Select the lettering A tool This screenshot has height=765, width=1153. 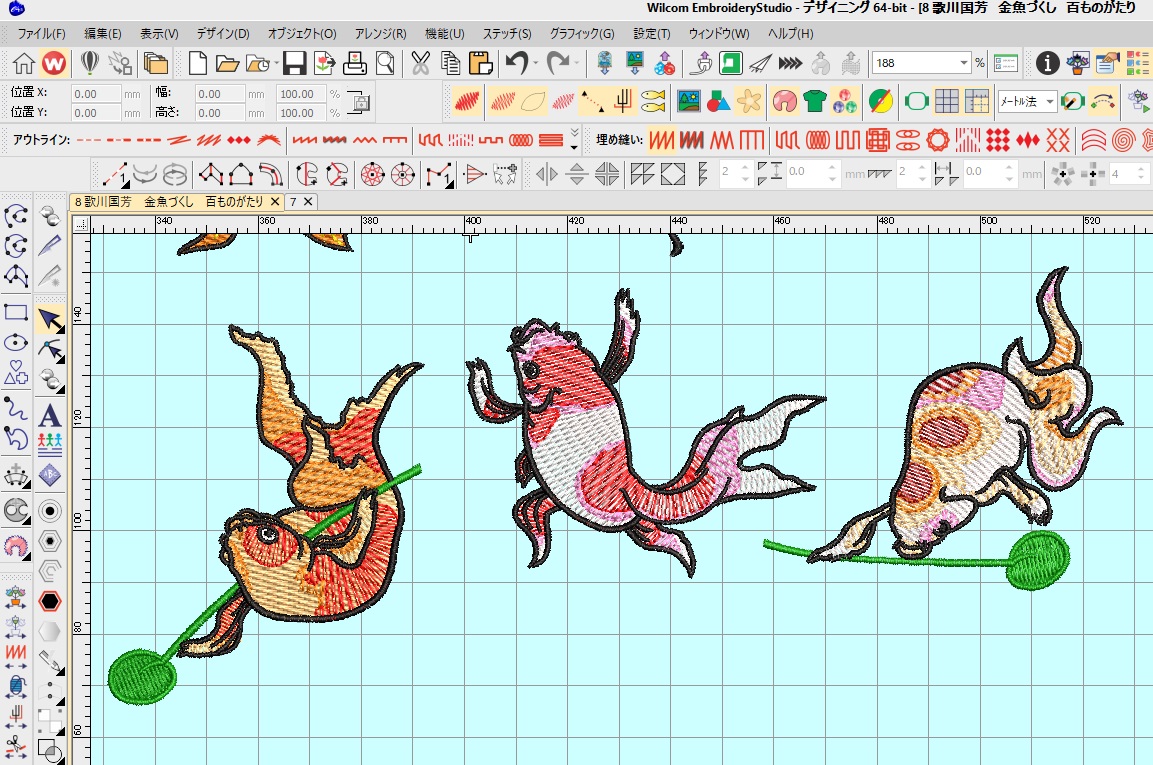click(x=50, y=416)
